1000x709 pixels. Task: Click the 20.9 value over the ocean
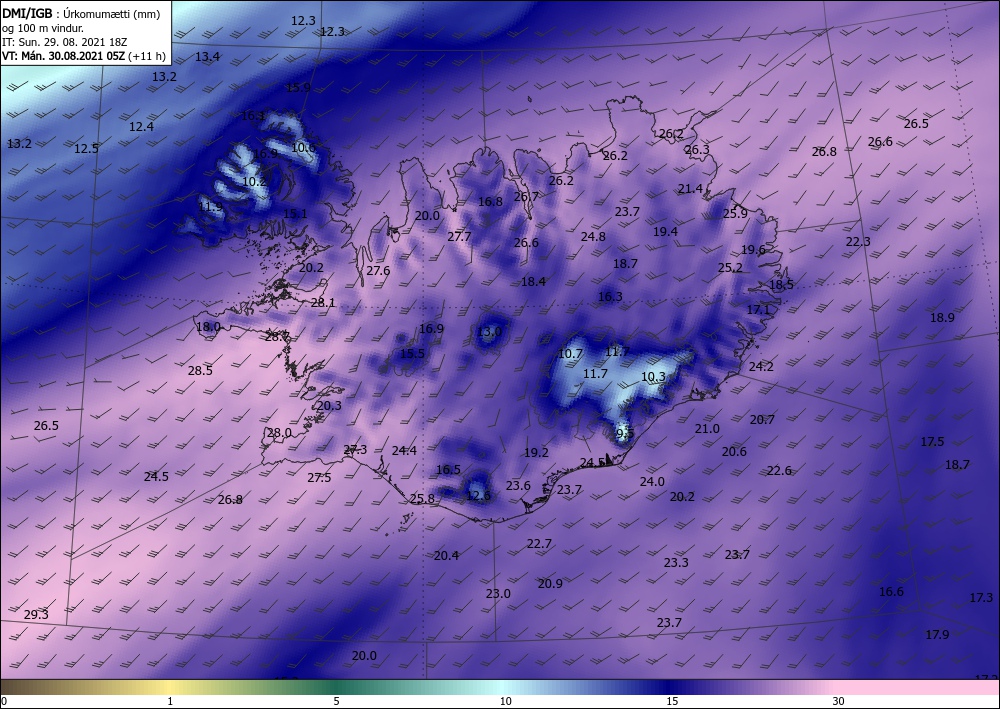click(x=550, y=583)
